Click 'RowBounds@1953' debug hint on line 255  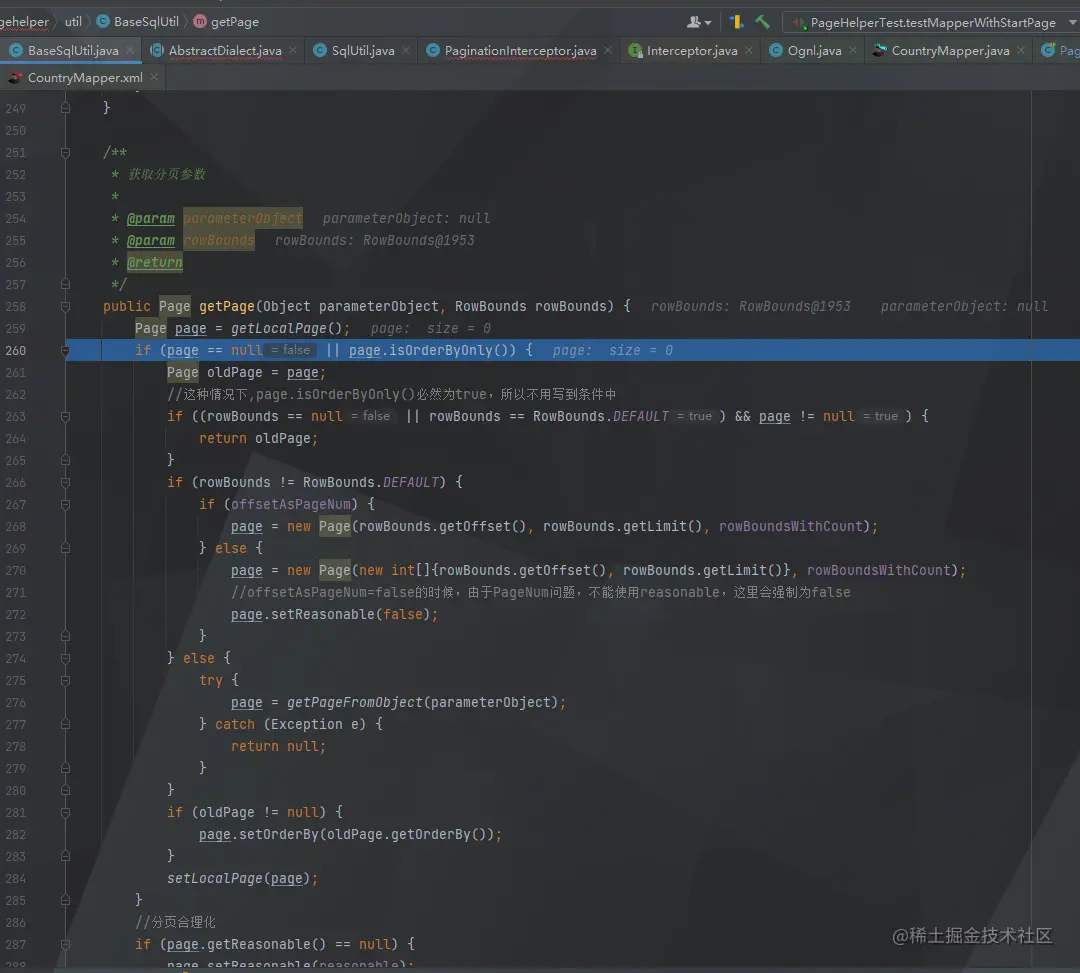418,240
